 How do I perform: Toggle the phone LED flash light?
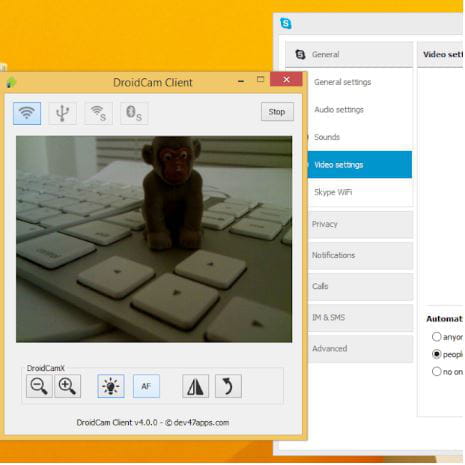tap(111, 386)
